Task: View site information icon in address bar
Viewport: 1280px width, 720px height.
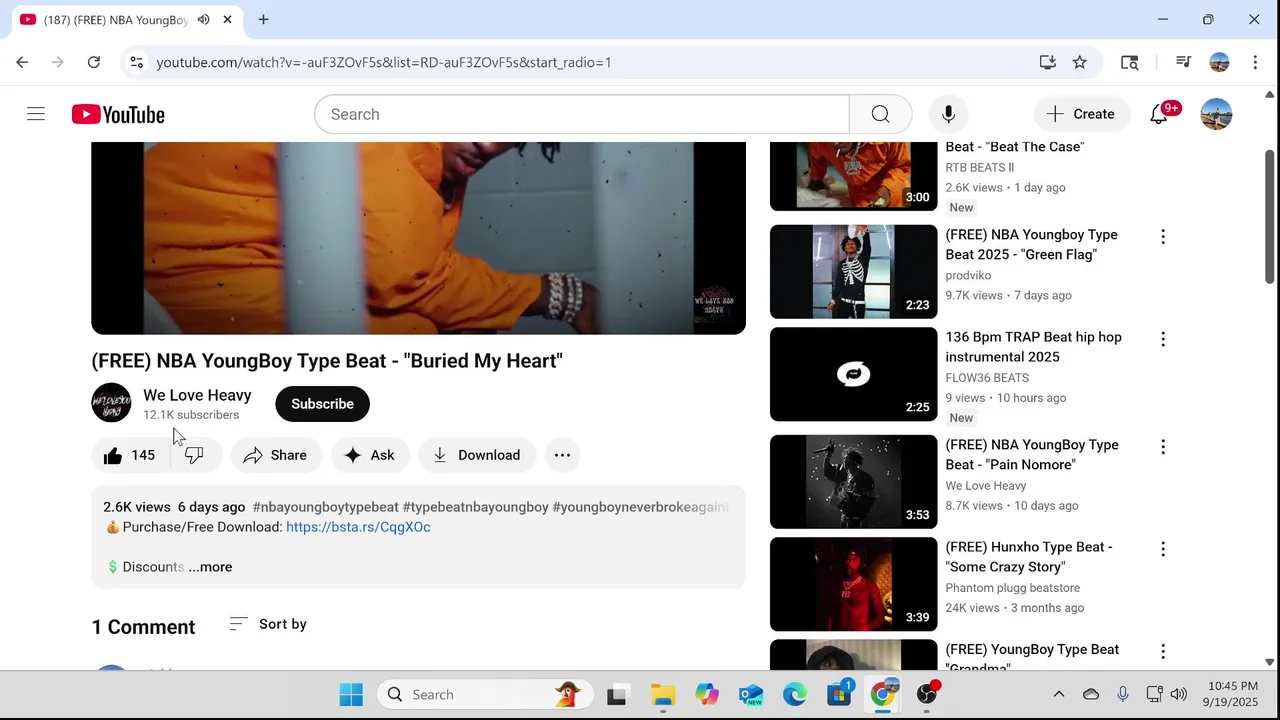Action: 137,62
